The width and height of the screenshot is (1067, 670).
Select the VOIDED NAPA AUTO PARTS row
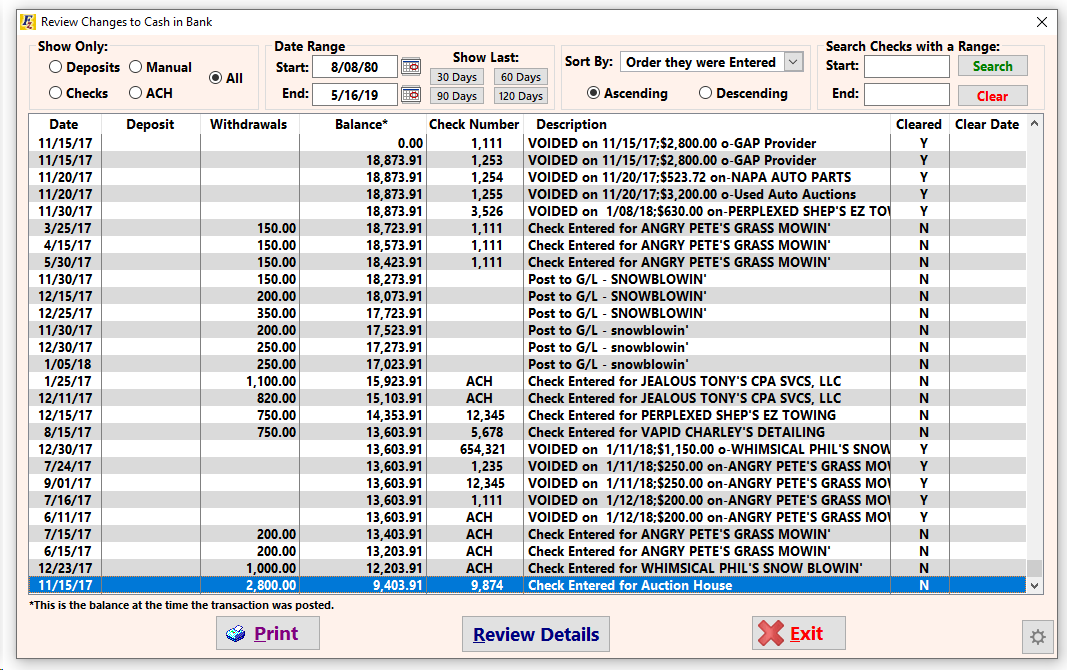[527, 178]
